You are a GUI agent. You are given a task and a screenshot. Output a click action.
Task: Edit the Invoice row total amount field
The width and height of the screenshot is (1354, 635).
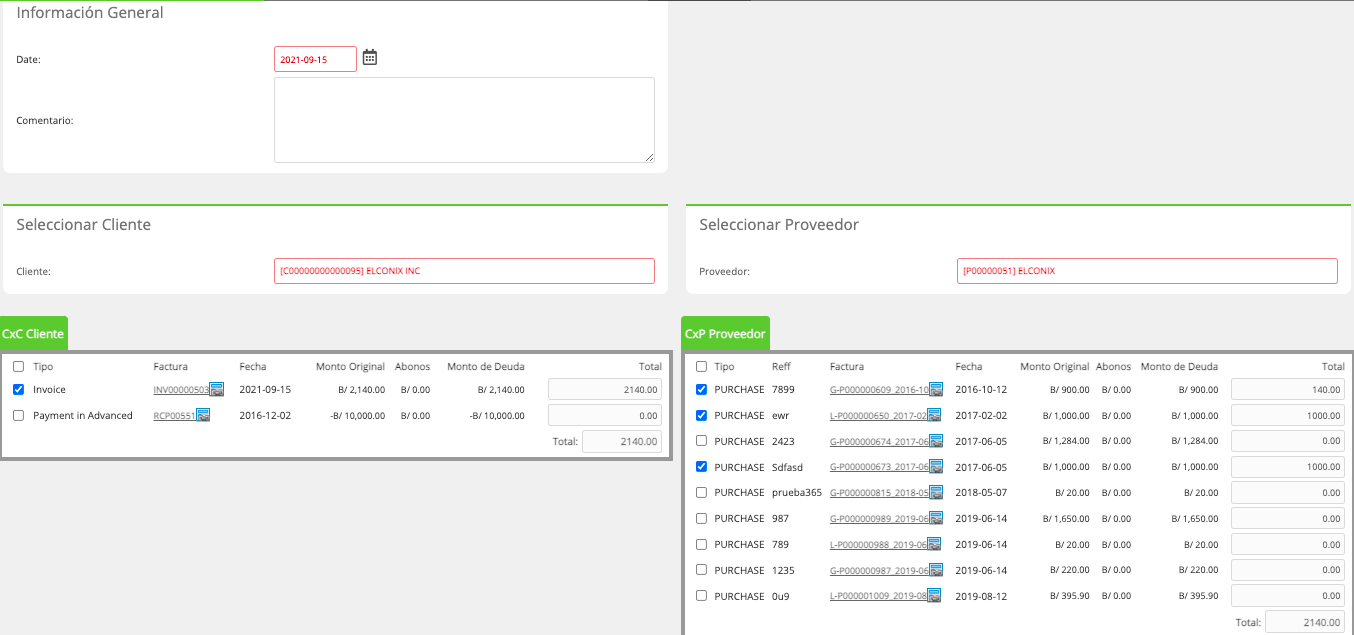(605, 390)
